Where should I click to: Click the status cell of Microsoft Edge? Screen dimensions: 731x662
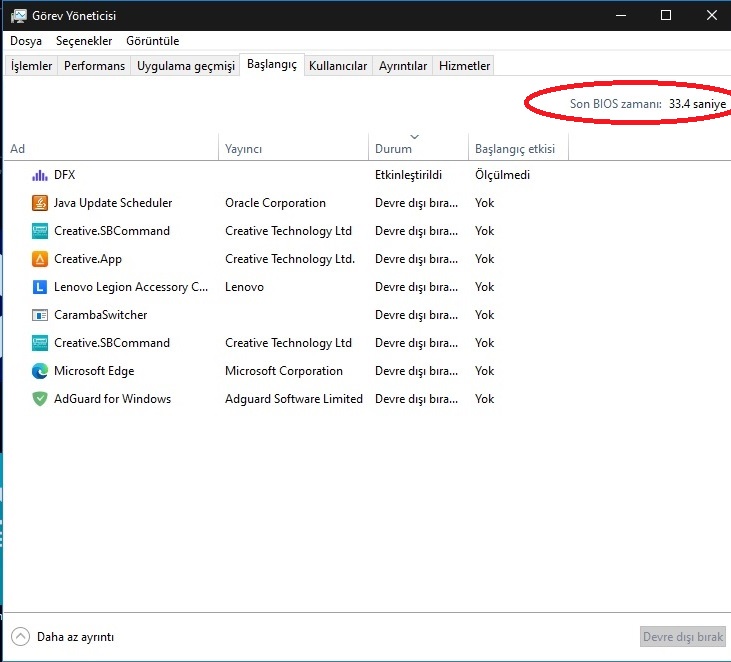pyautogui.click(x=416, y=371)
